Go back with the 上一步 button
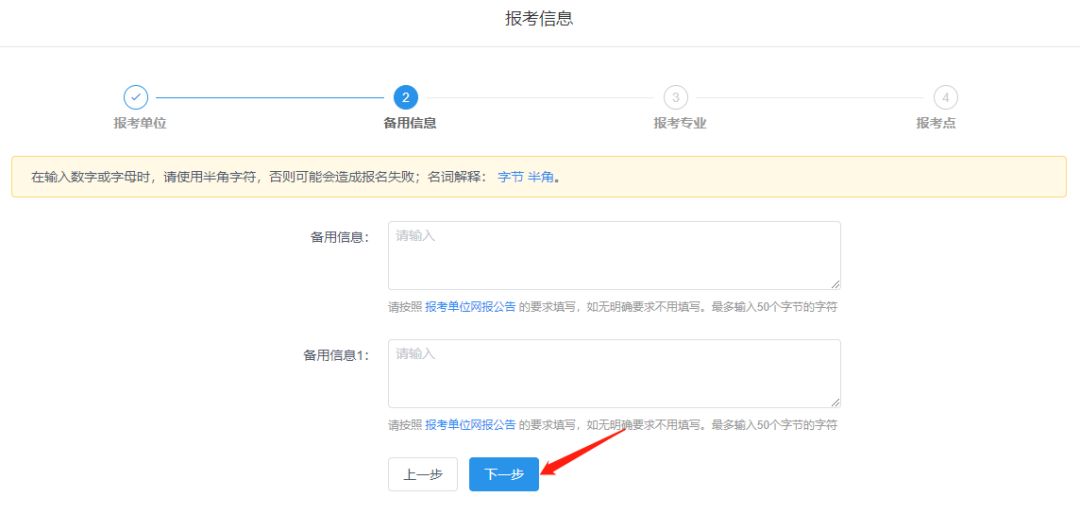This screenshot has width=1080, height=514. click(x=422, y=475)
